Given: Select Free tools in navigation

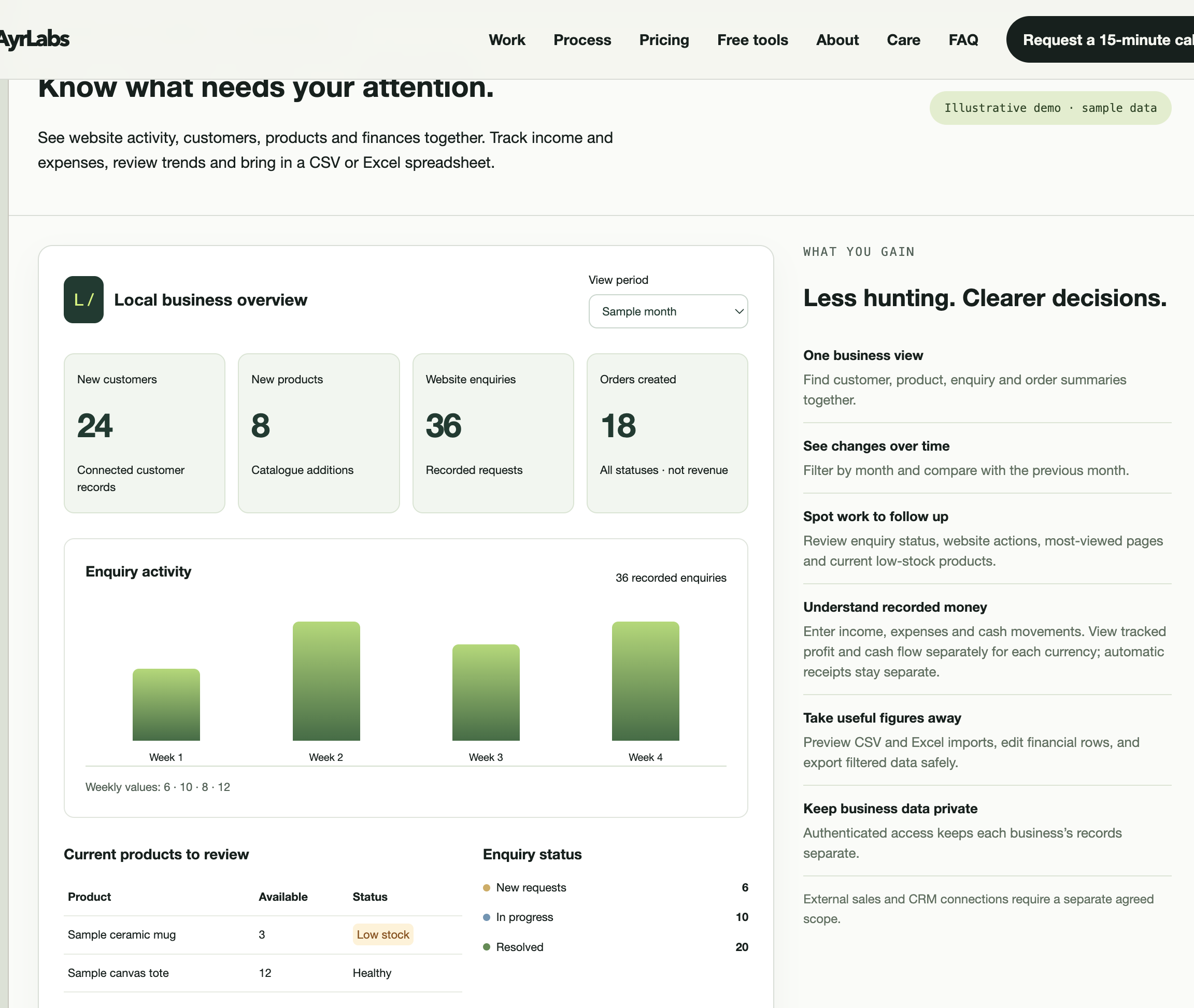Looking at the screenshot, I should pos(752,39).
